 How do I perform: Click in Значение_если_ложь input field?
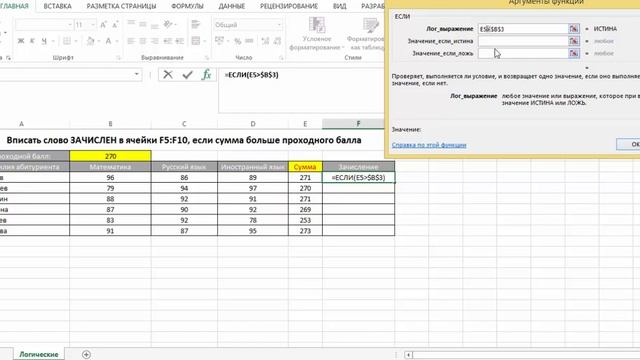(523, 53)
